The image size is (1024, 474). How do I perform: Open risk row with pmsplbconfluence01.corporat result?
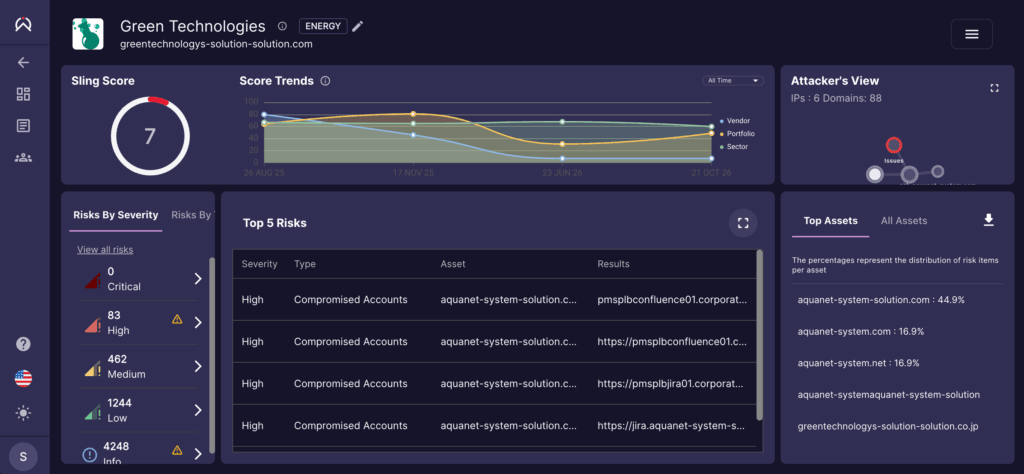tap(494, 300)
